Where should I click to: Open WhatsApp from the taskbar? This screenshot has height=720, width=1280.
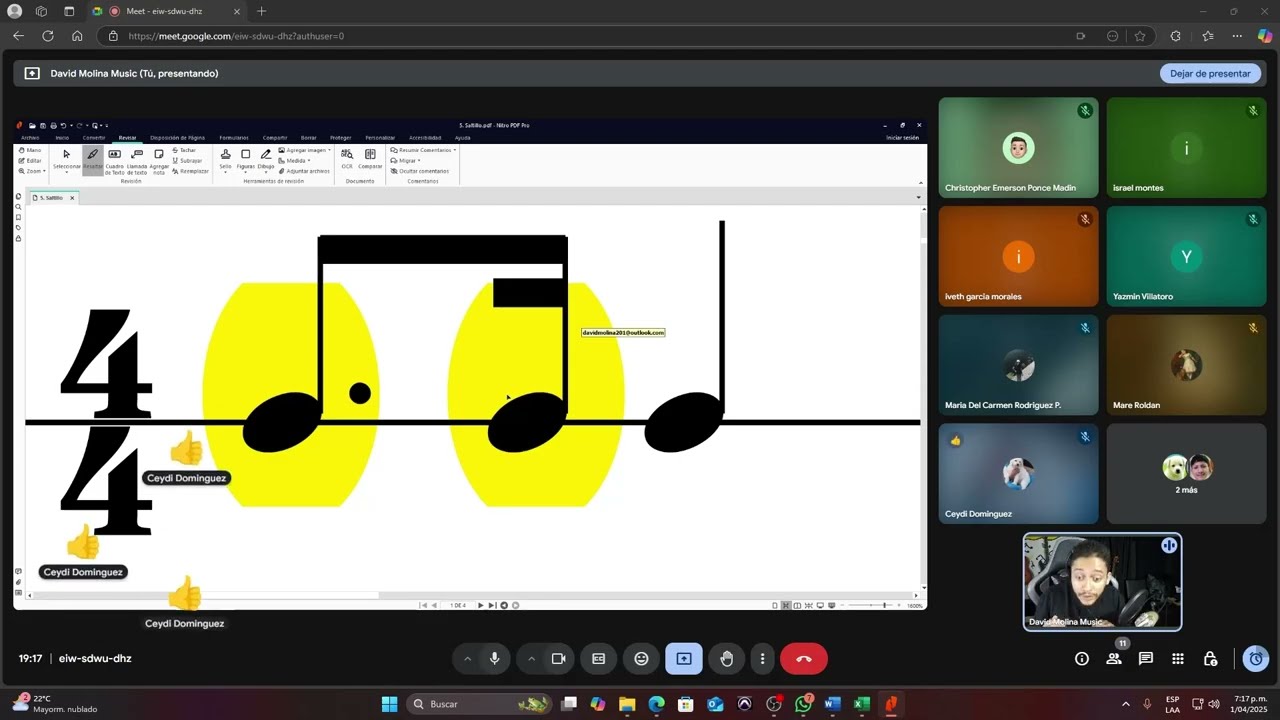pos(803,704)
